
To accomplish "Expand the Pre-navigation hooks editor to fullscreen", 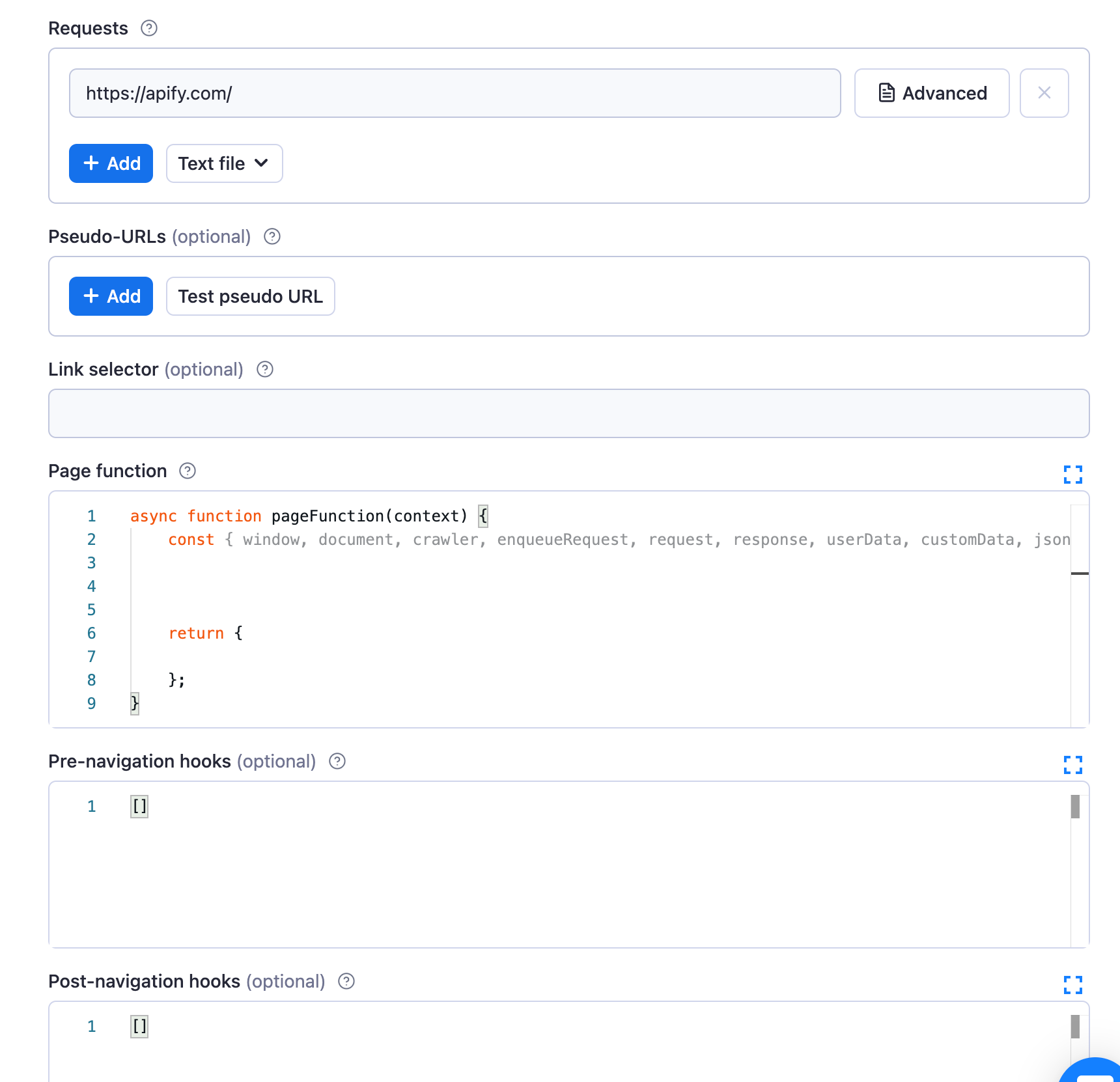I will point(1073,765).
